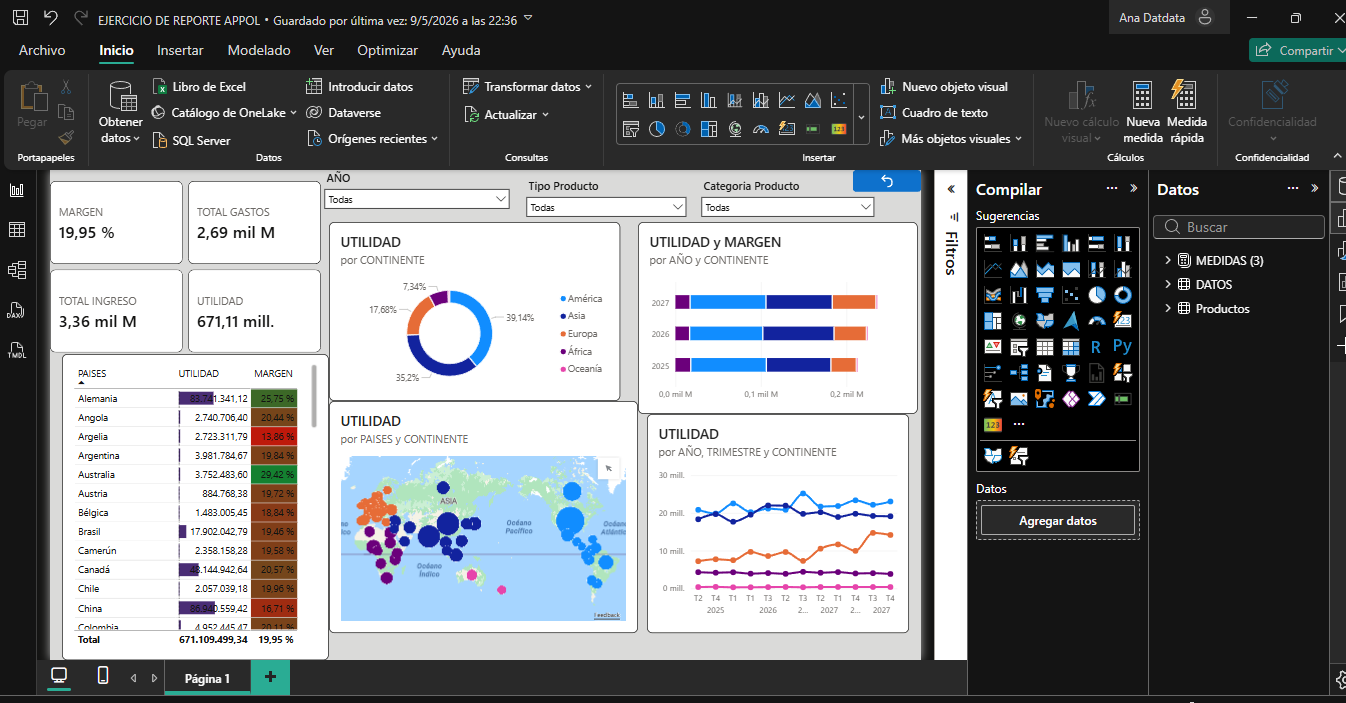This screenshot has height=703, width=1346.
Task: Click the Compartir button
Action: 1297,50
